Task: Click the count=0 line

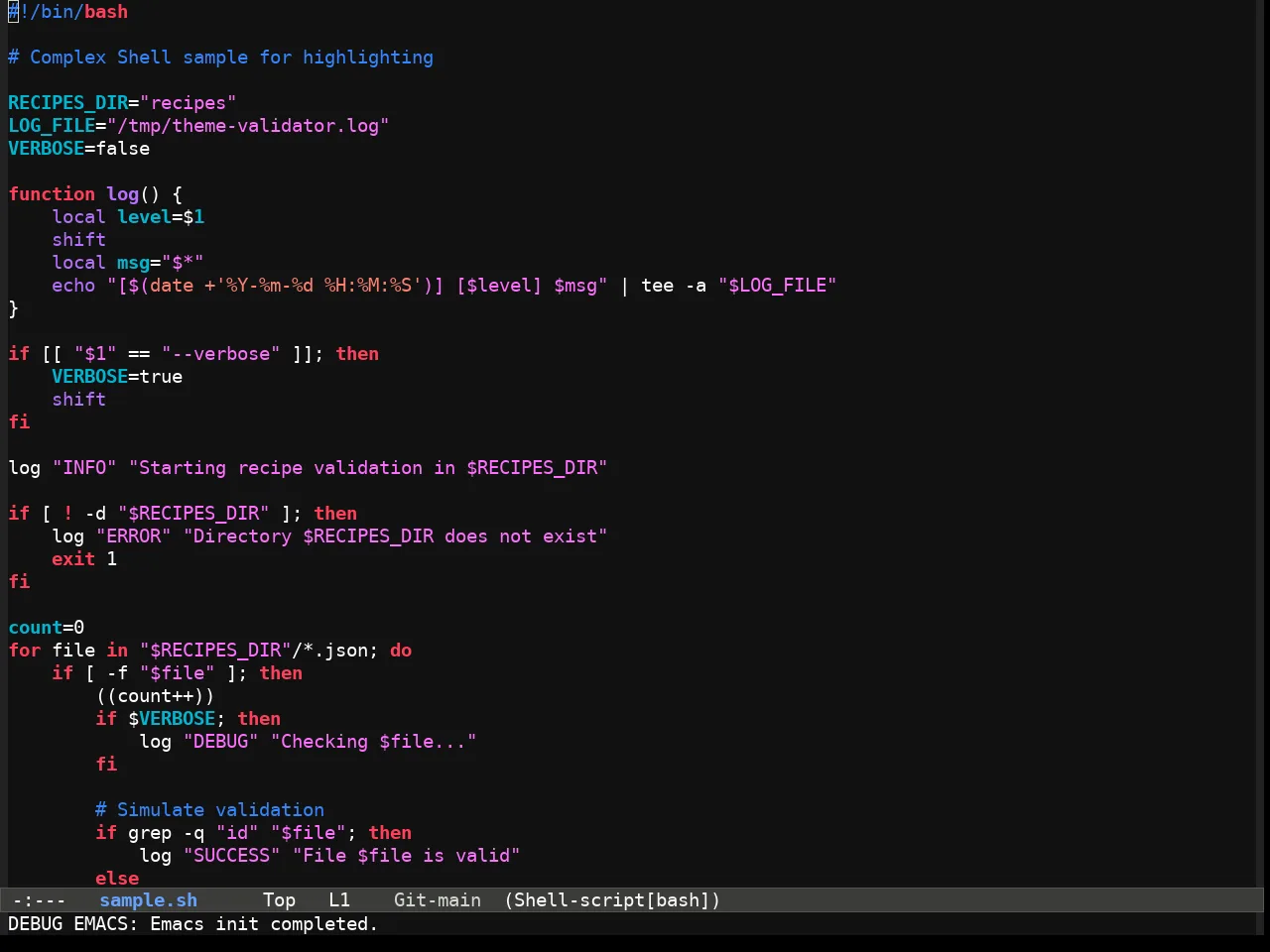Action: (x=47, y=628)
